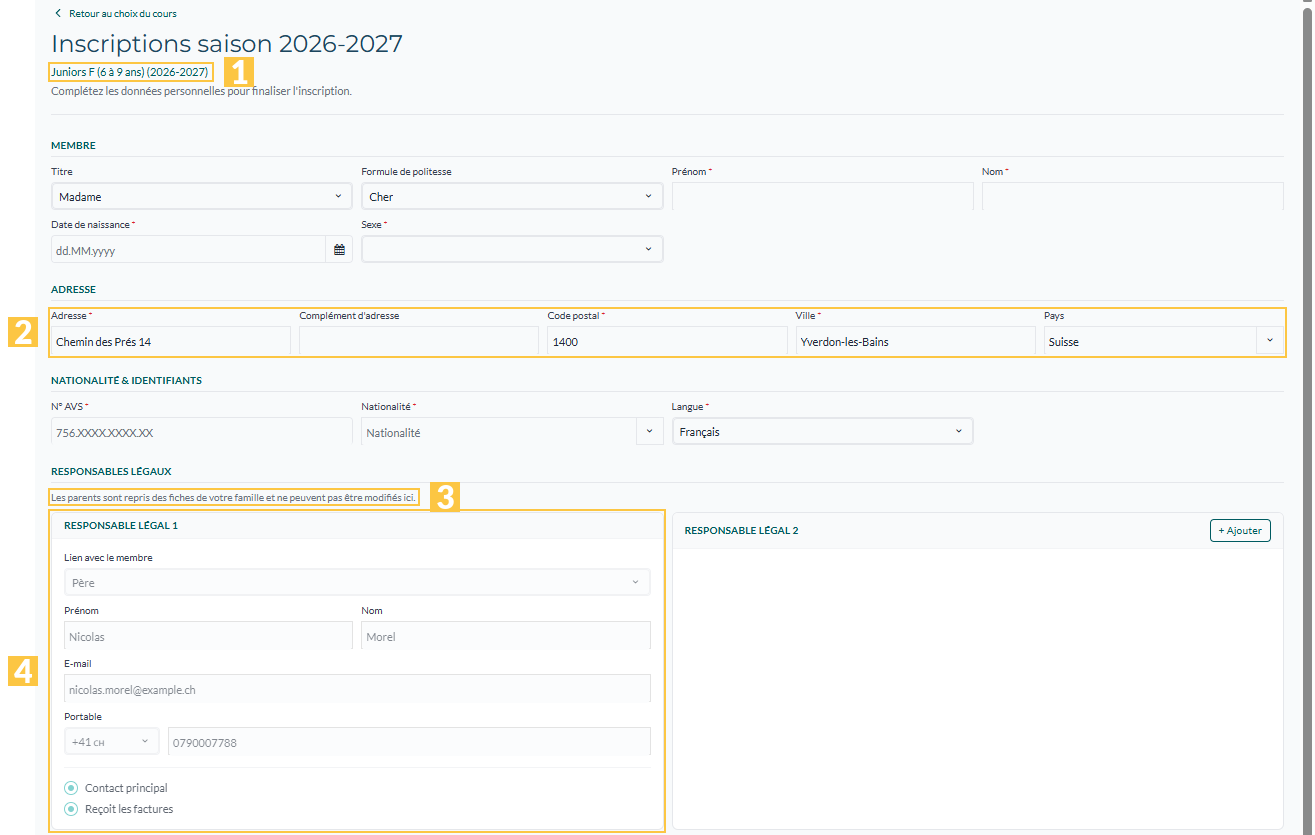Focus the member Prénom field in the Membre section

coord(823,197)
